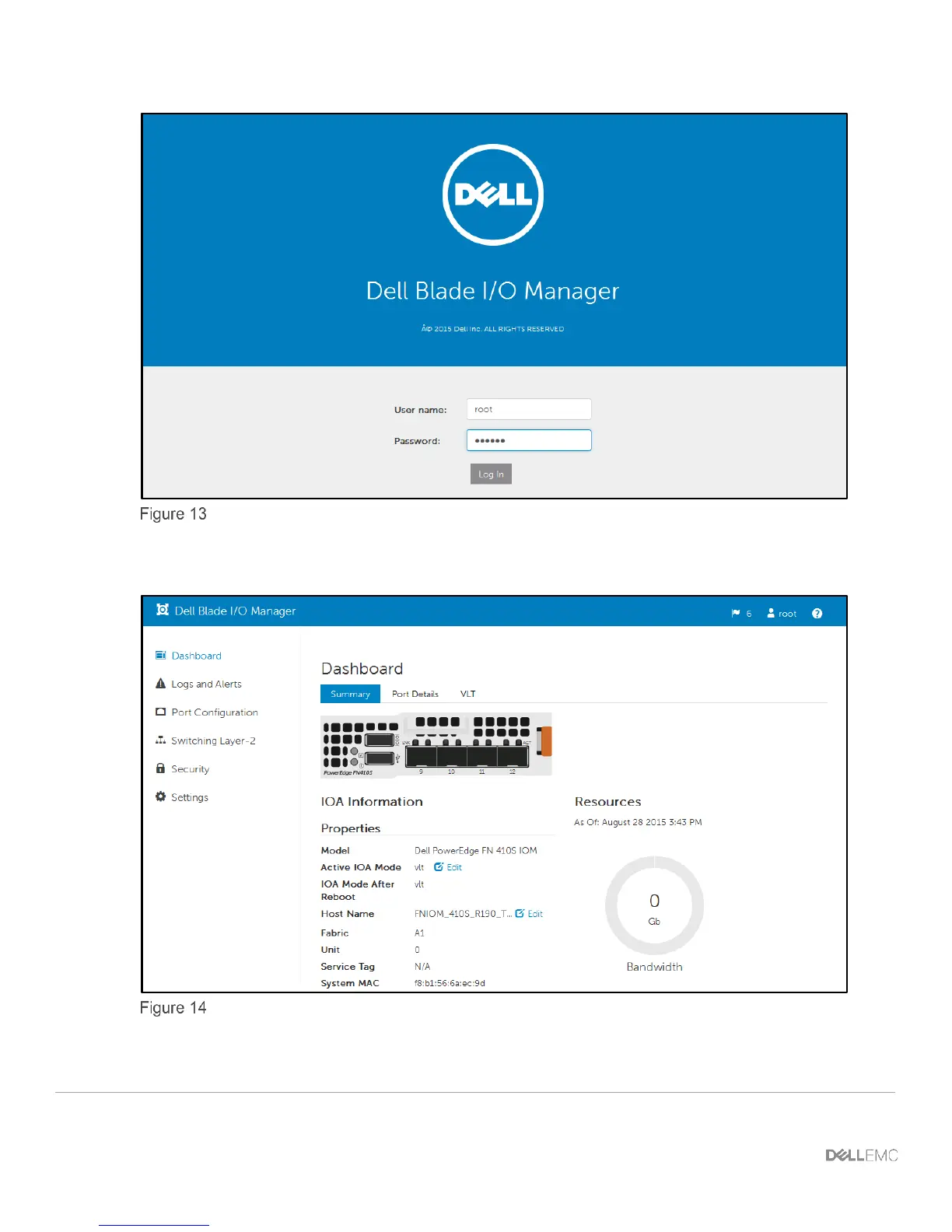
Task: Click the Dell EMC logo in the footer
Action: 861,1156
